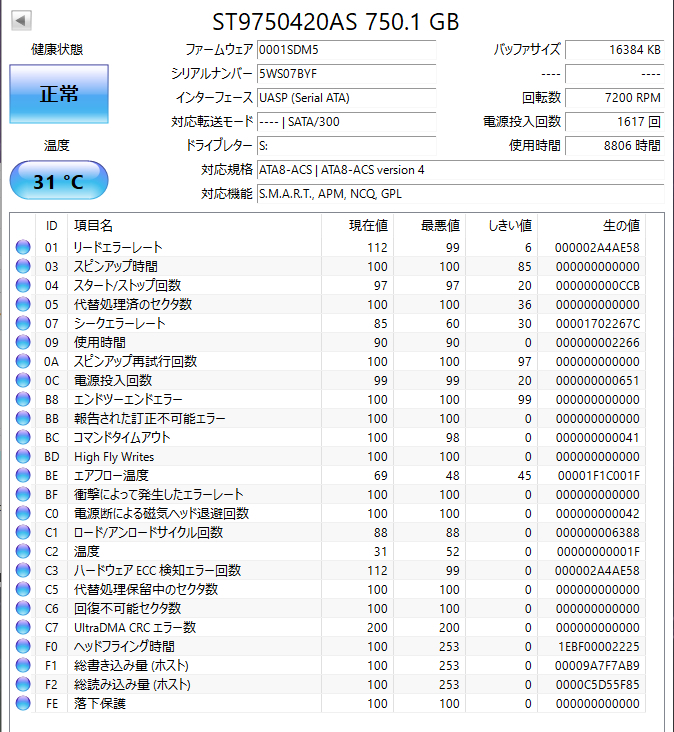
Task: Select the コマンドタイムアウト attribute name
Action: [x=122, y=437]
